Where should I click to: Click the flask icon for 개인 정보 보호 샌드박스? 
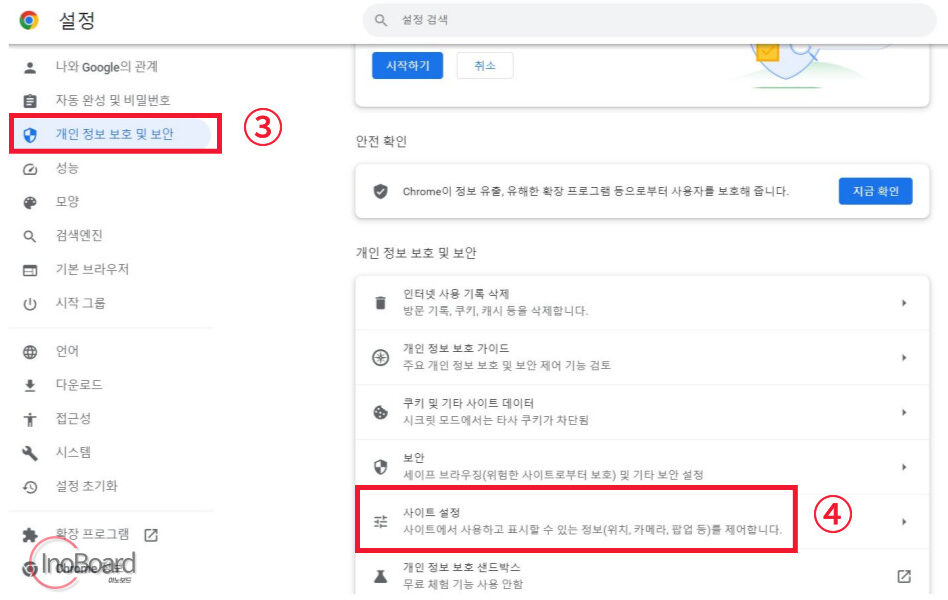click(380, 576)
